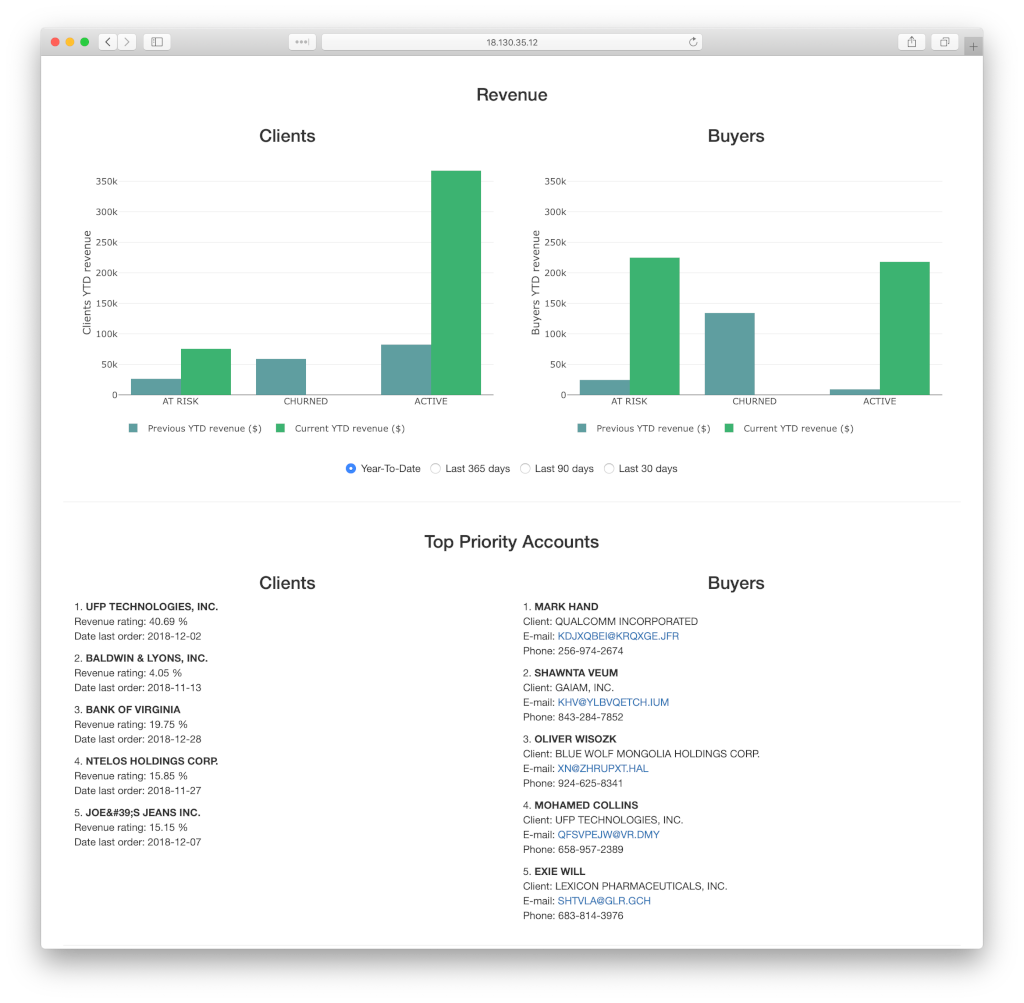Add a new tab with plus icon
This screenshot has width=1024, height=1003.
973,46
